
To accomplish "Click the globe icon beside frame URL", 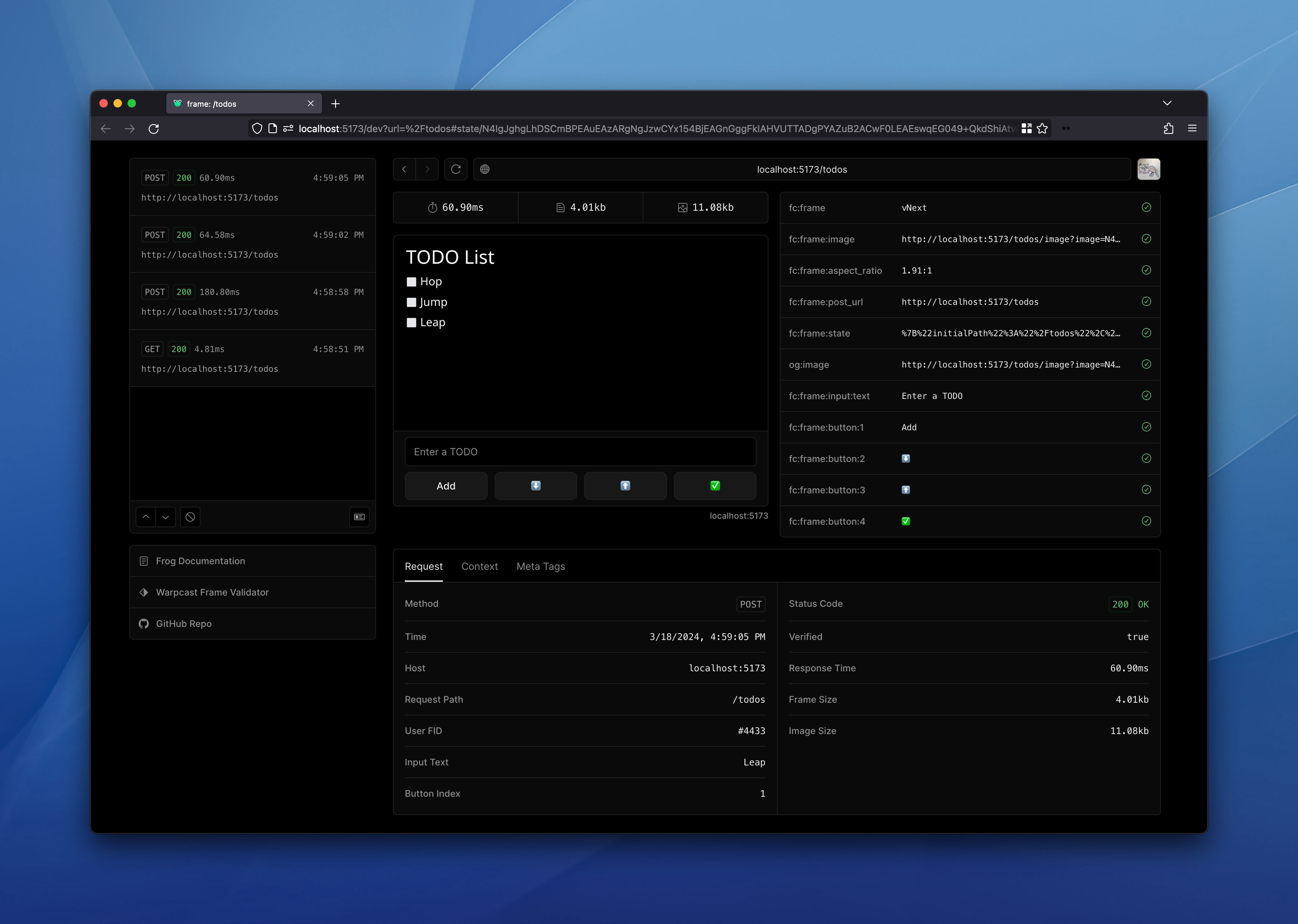I will click(484, 169).
